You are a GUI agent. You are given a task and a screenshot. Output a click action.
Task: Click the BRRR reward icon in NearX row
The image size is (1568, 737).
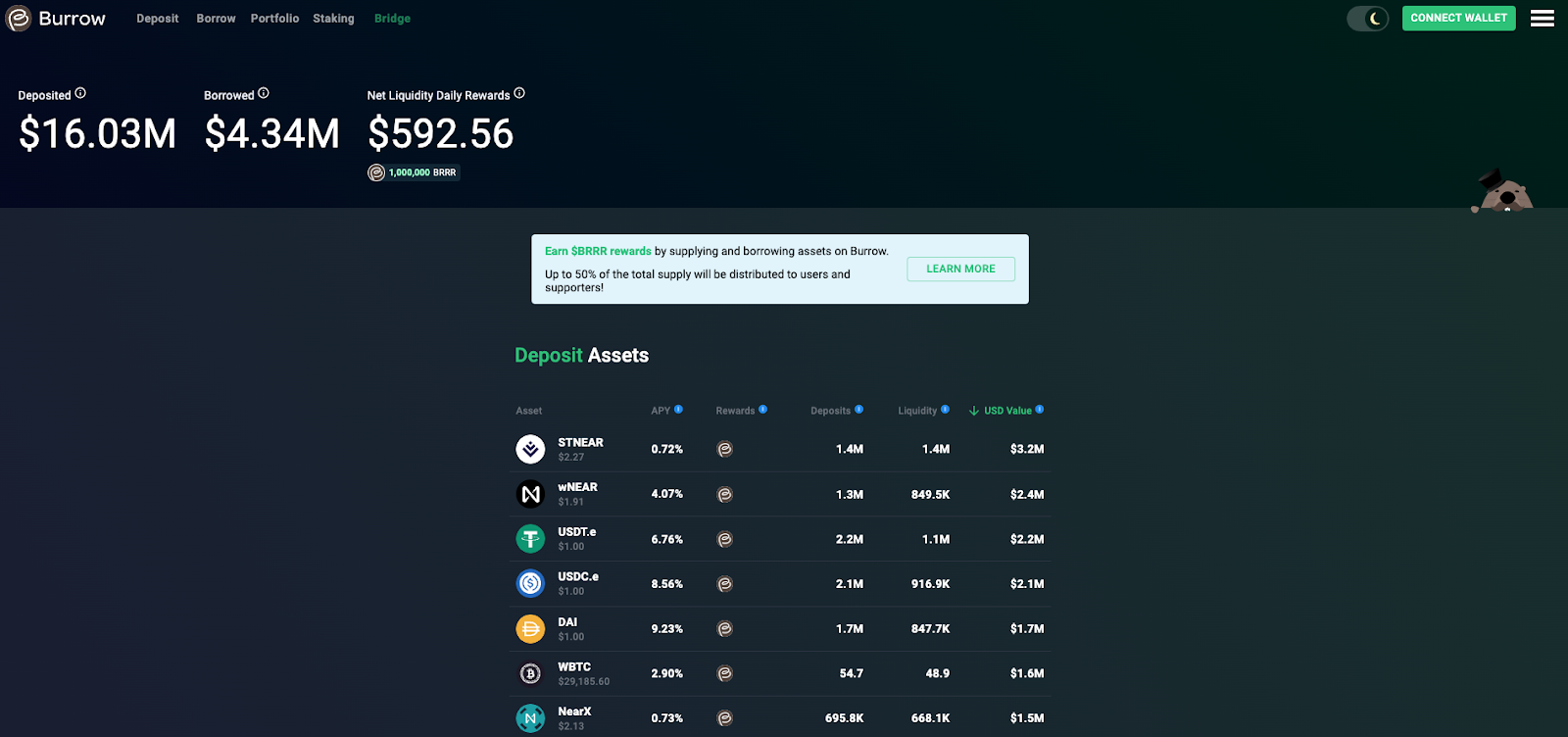[x=725, y=718]
